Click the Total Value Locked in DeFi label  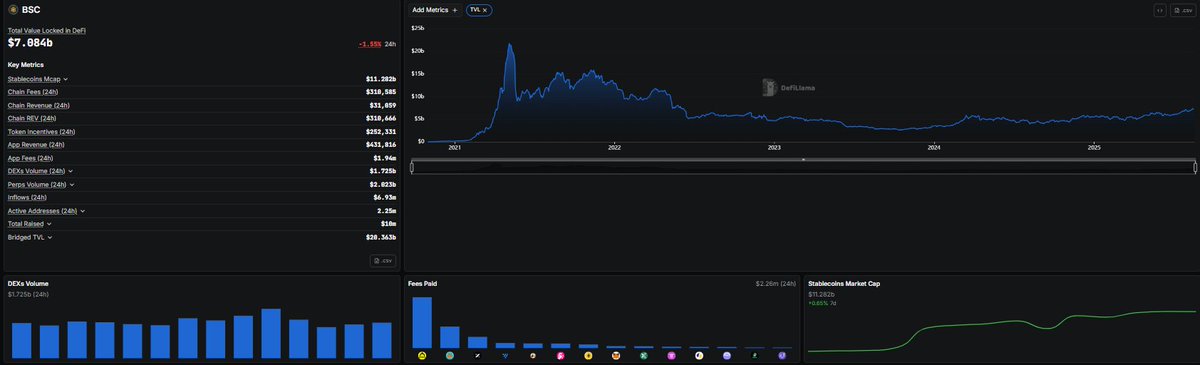(x=47, y=31)
